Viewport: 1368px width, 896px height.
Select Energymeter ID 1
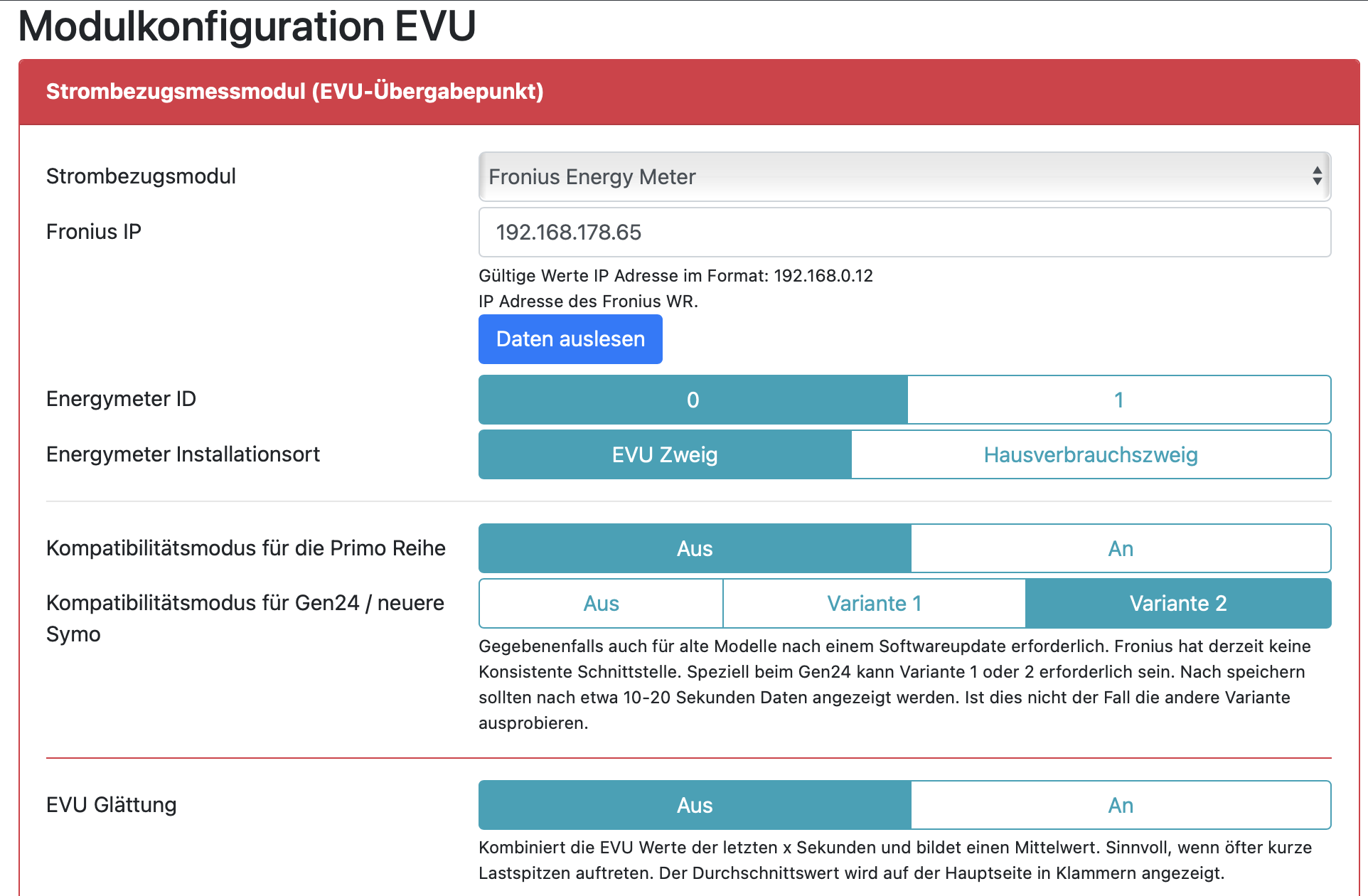tap(1118, 400)
